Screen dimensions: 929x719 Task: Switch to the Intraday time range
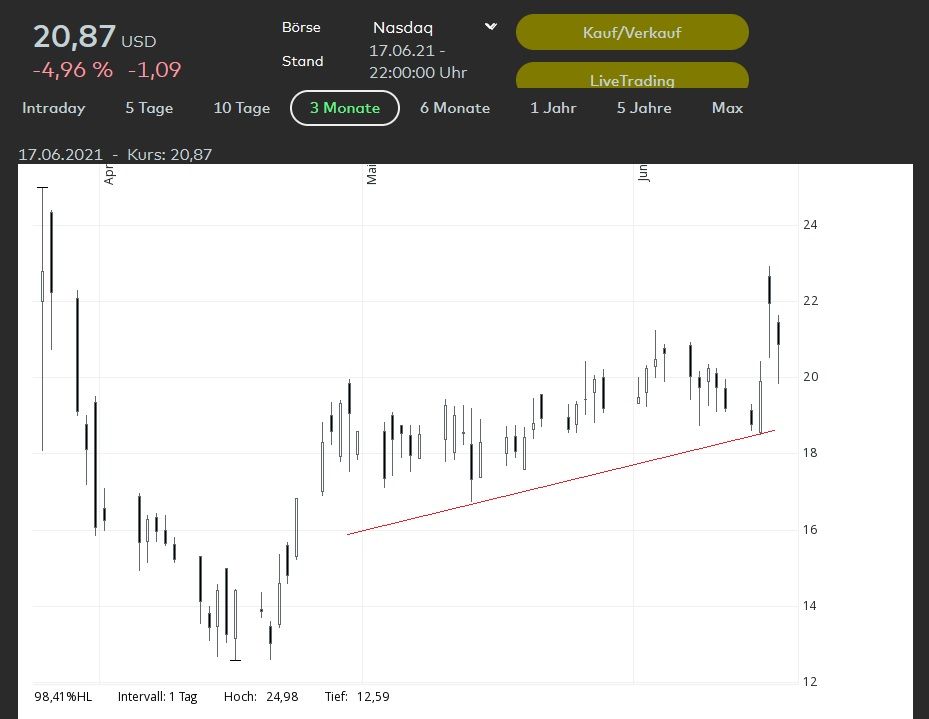[x=54, y=108]
